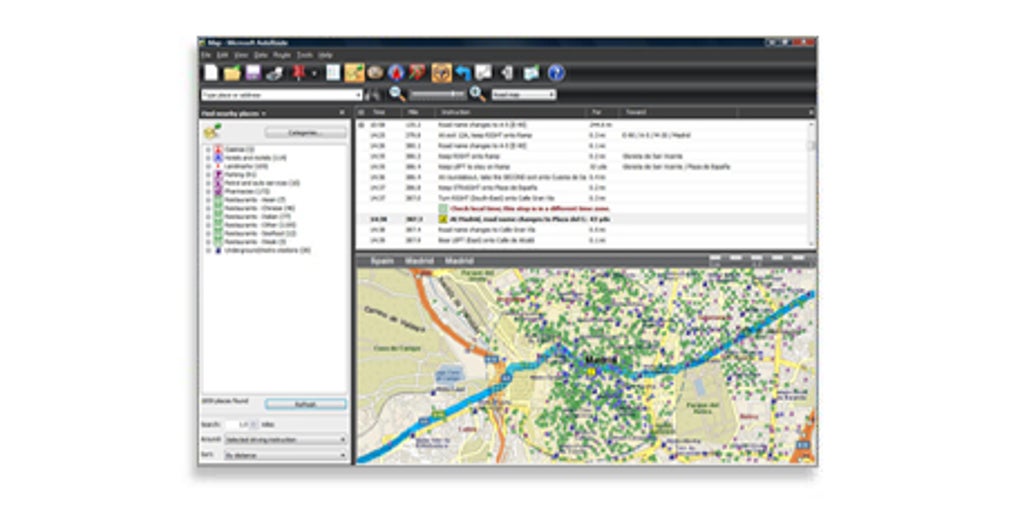Expand the Landmarks category
1020x510 pixels.
[x=208, y=167]
